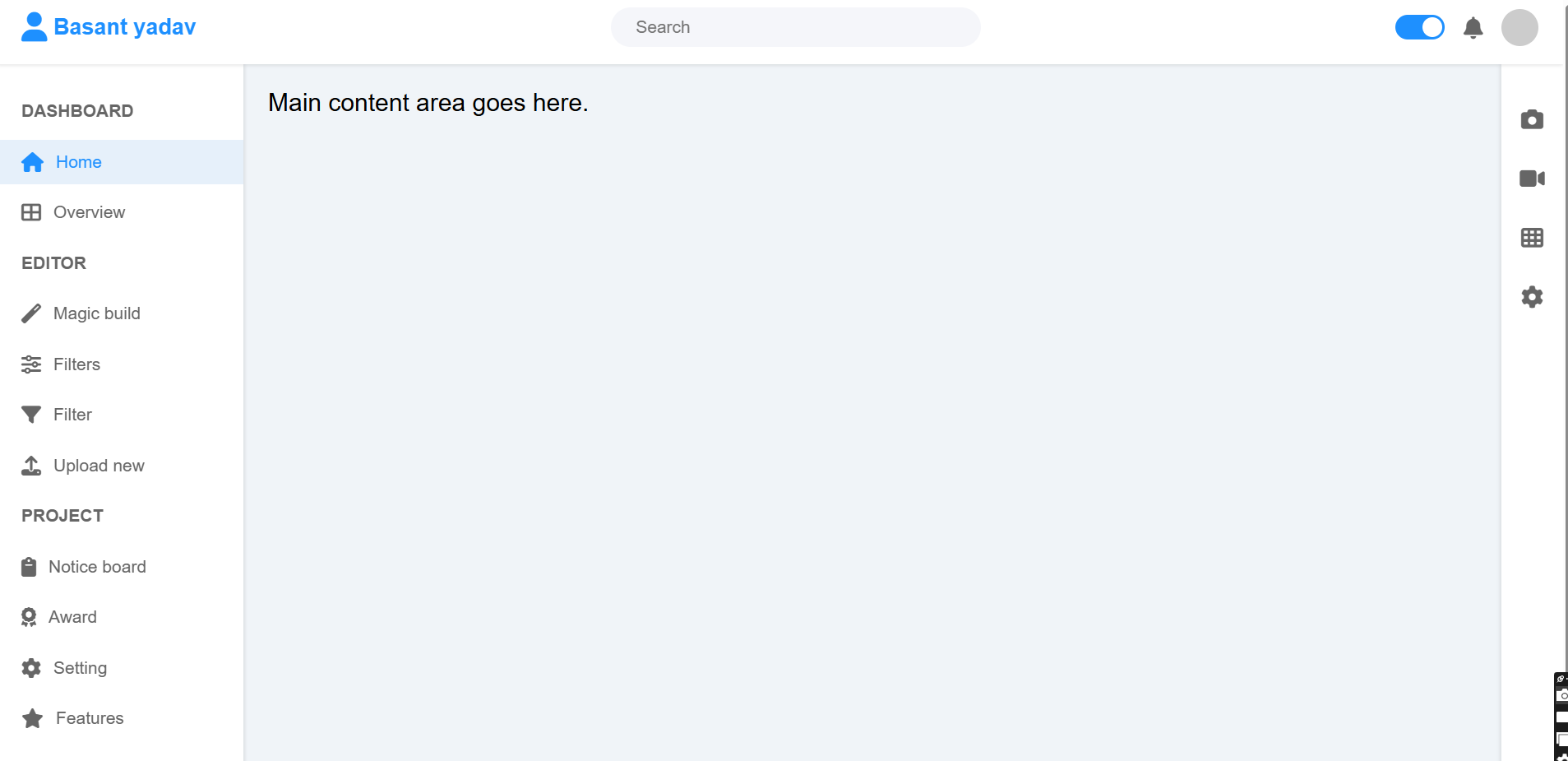This screenshot has width=1568, height=761.
Task: Click the Upload new arrow icon
Action: click(31, 466)
